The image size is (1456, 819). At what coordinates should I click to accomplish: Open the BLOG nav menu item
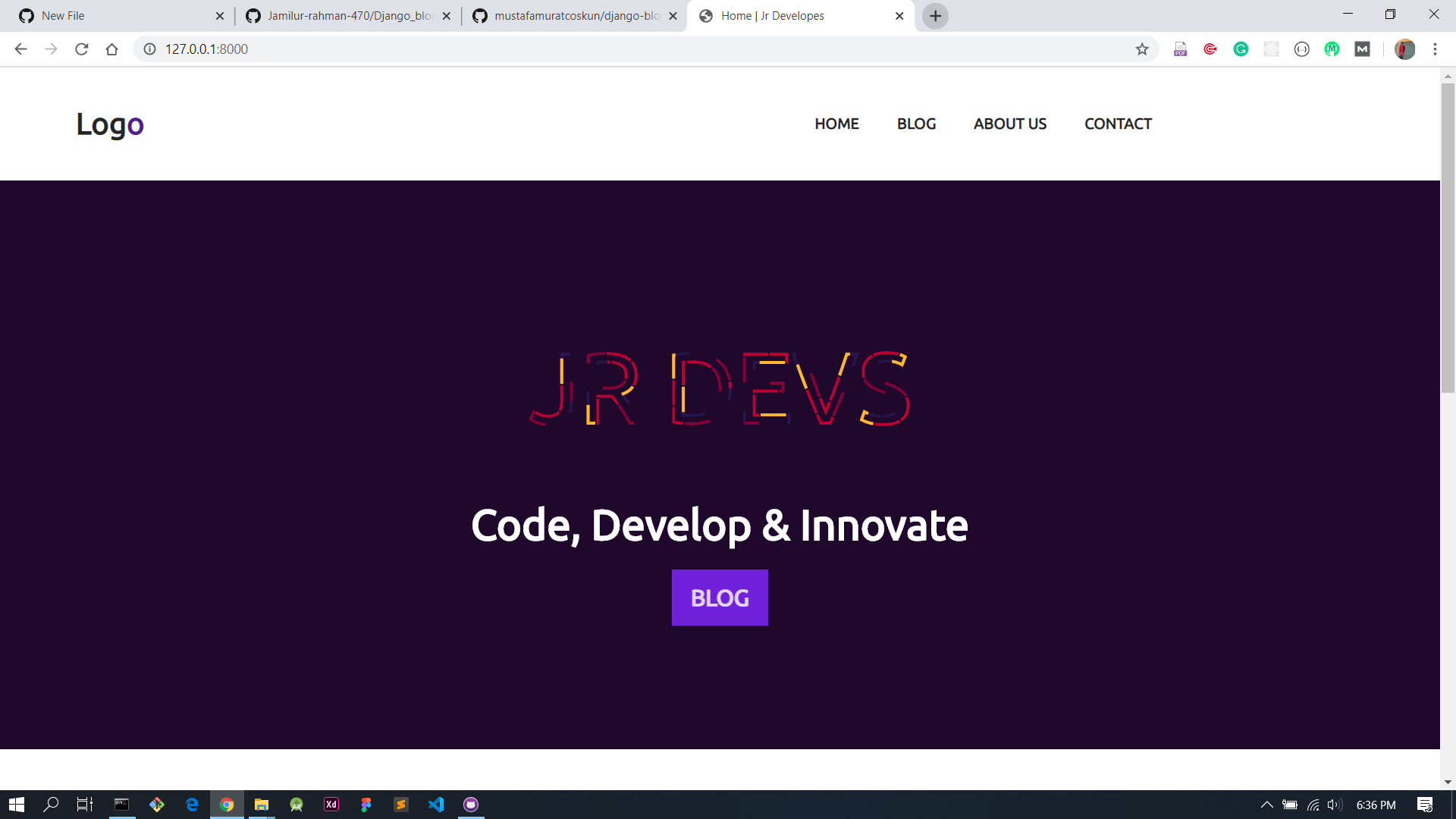pyautogui.click(x=916, y=123)
